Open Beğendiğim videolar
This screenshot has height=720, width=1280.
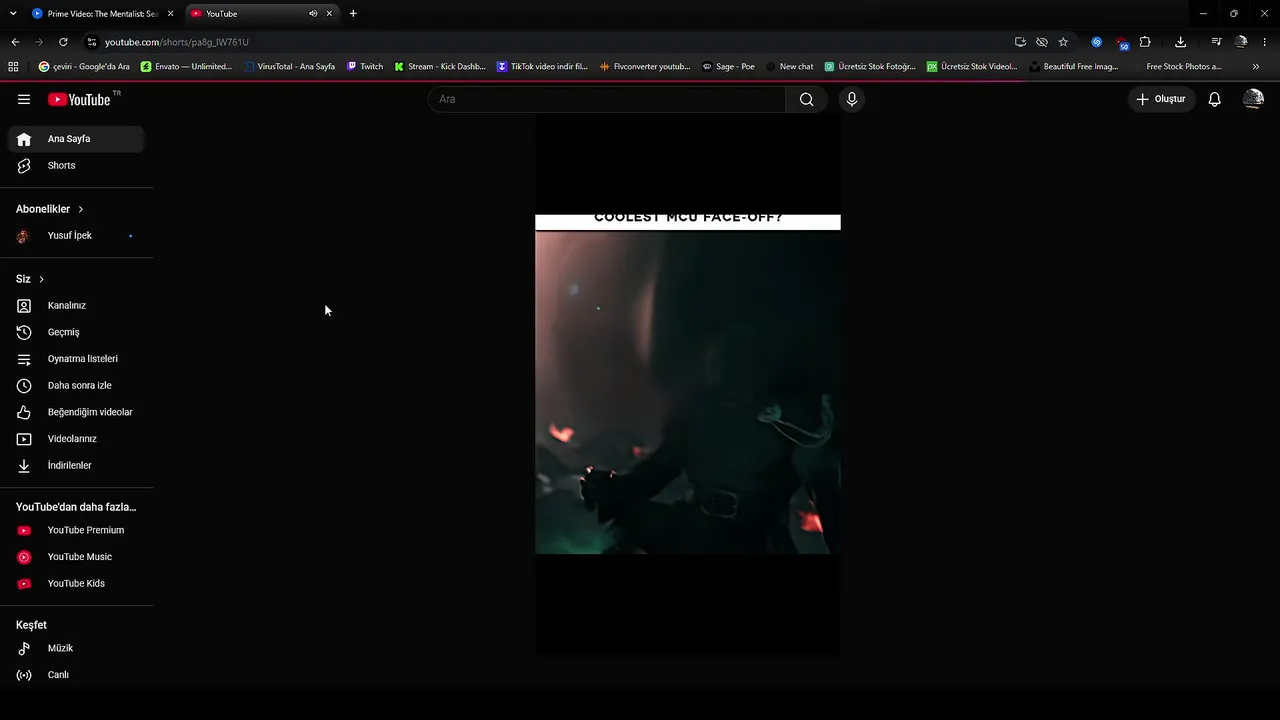(x=76, y=412)
